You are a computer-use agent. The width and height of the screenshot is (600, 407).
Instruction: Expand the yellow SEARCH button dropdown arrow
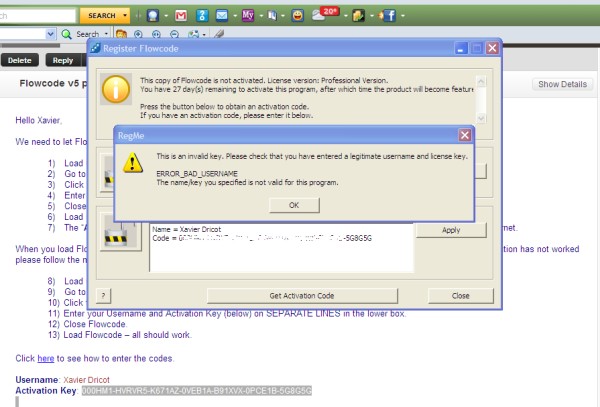pos(125,16)
